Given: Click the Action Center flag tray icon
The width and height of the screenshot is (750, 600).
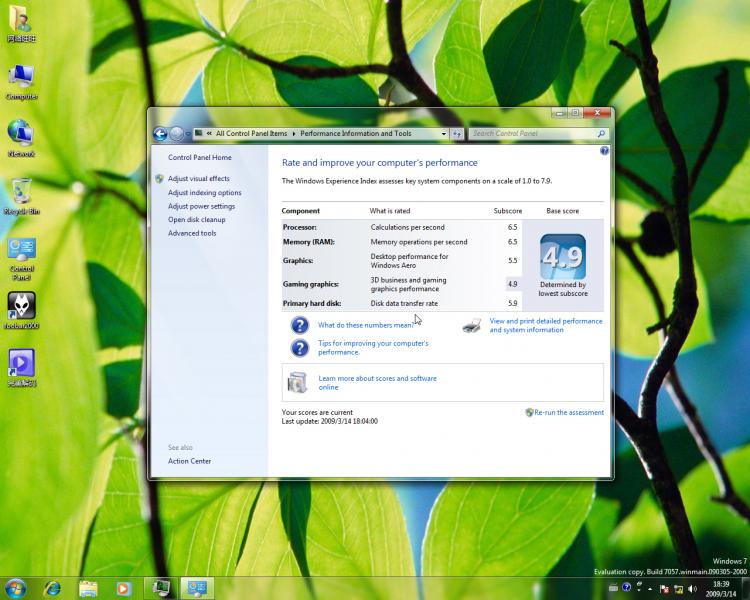Looking at the screenshot, I should click(x=664, y=589).
